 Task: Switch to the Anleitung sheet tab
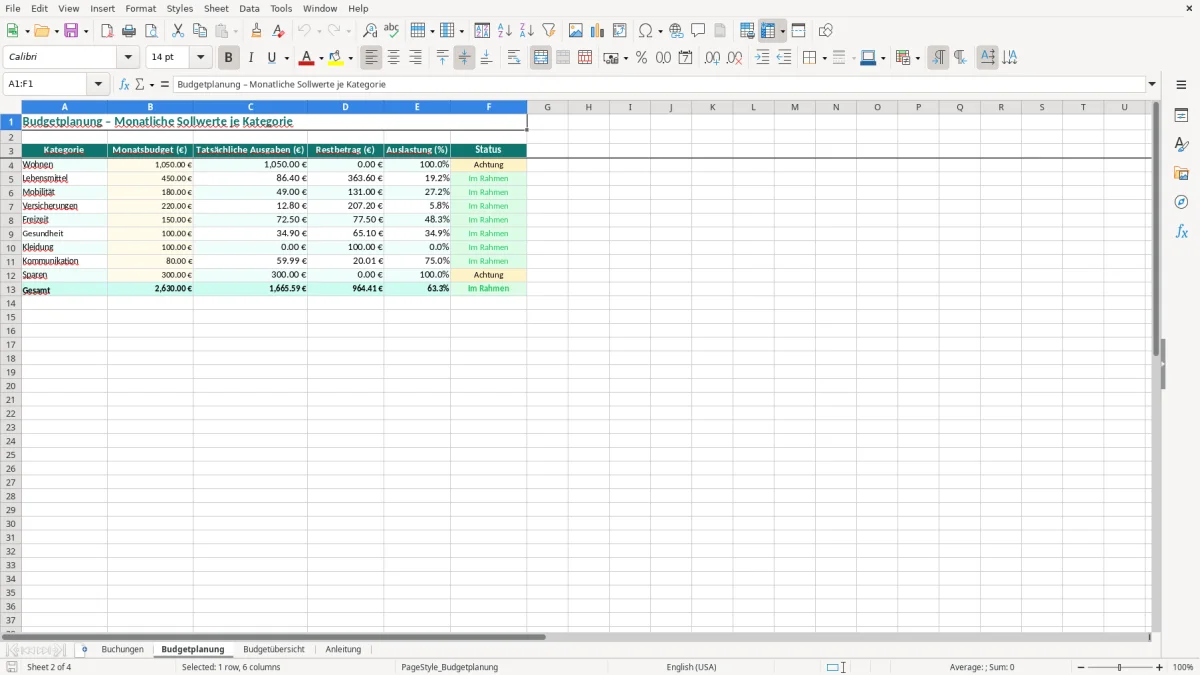(343, 649)
